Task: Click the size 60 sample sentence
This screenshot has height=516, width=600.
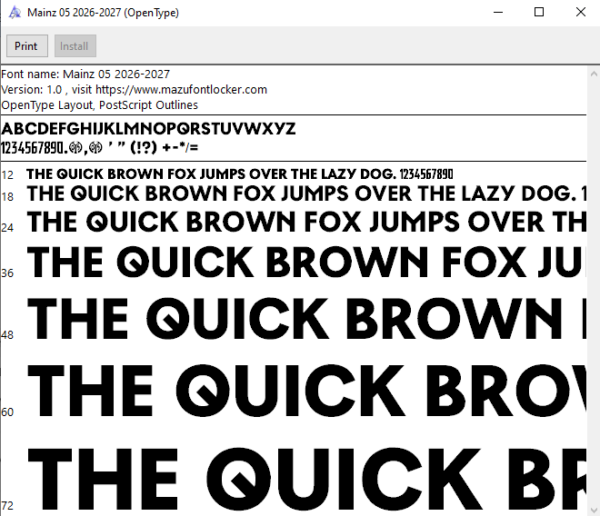Action: pyautogui.click(x=306, y=390)
